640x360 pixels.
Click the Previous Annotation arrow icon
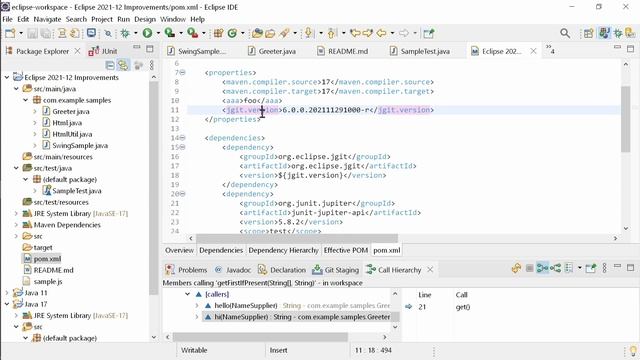331,33
